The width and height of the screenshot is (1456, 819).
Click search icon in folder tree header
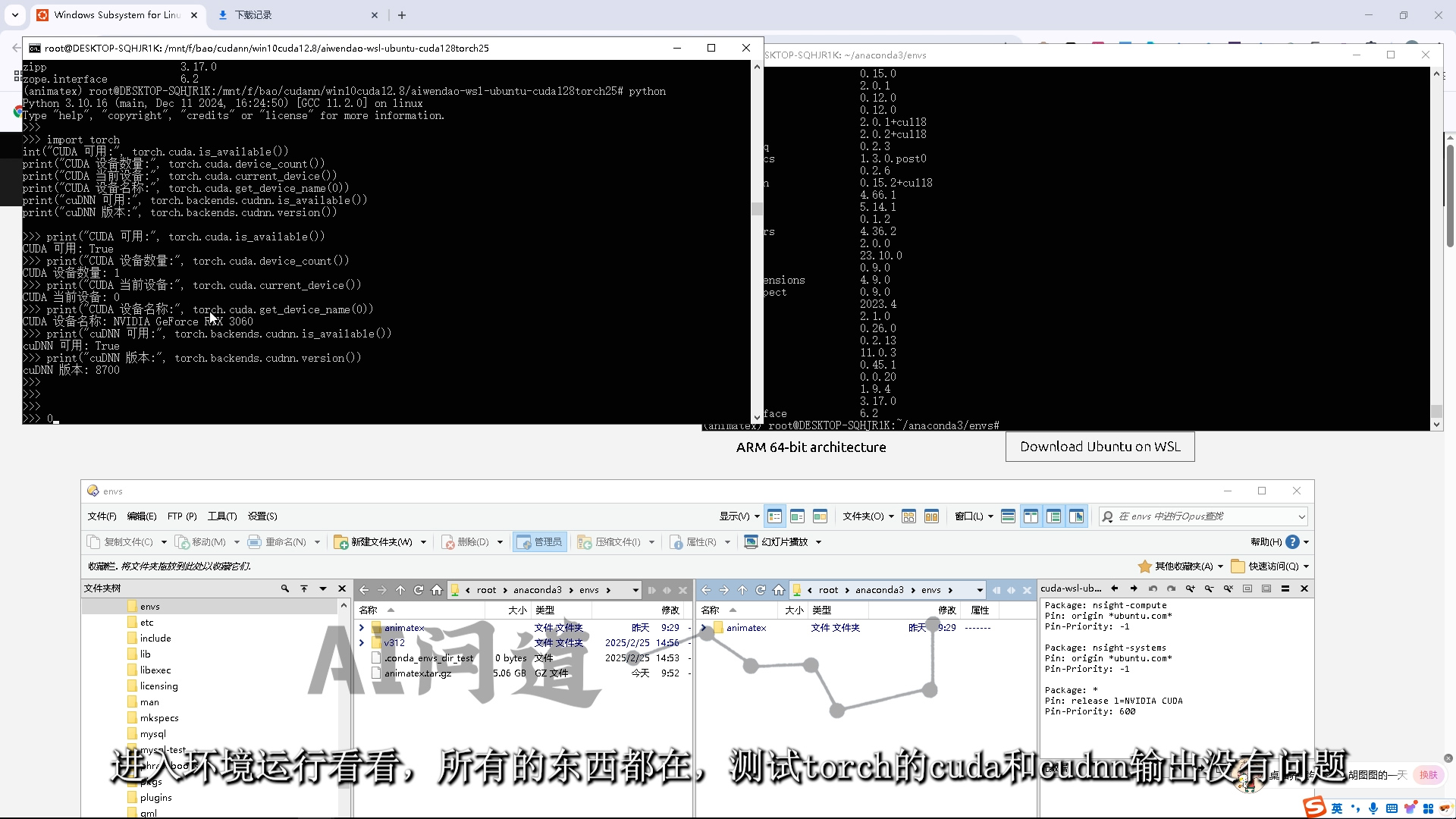pos(285,588)
